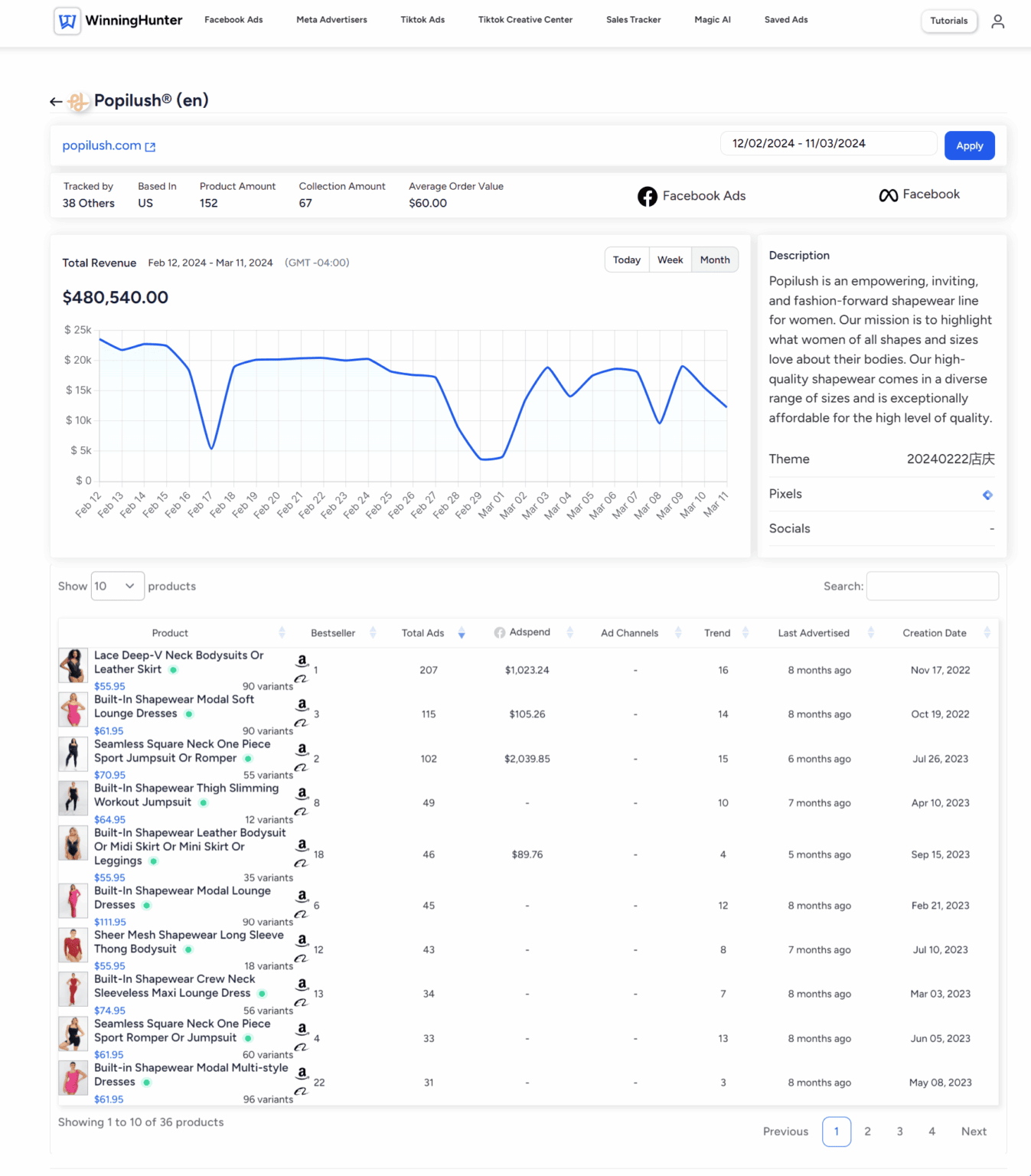Sort by the Creation Date column arrows
Viewport: 1031px width, 1176px height.
[x=987, y=633]
